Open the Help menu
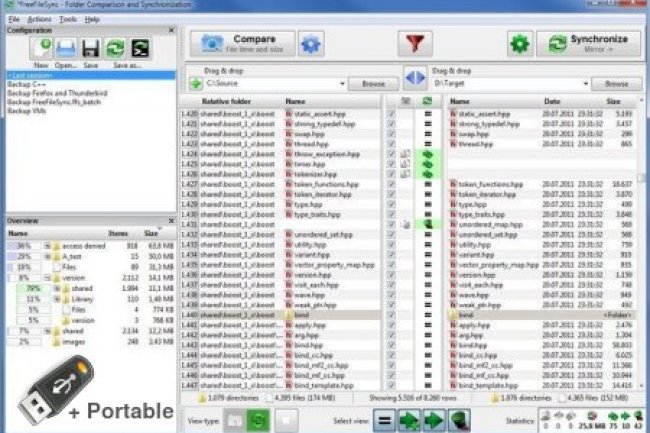The width and height of the screenshot is (650, 433). tap(92, 19)
